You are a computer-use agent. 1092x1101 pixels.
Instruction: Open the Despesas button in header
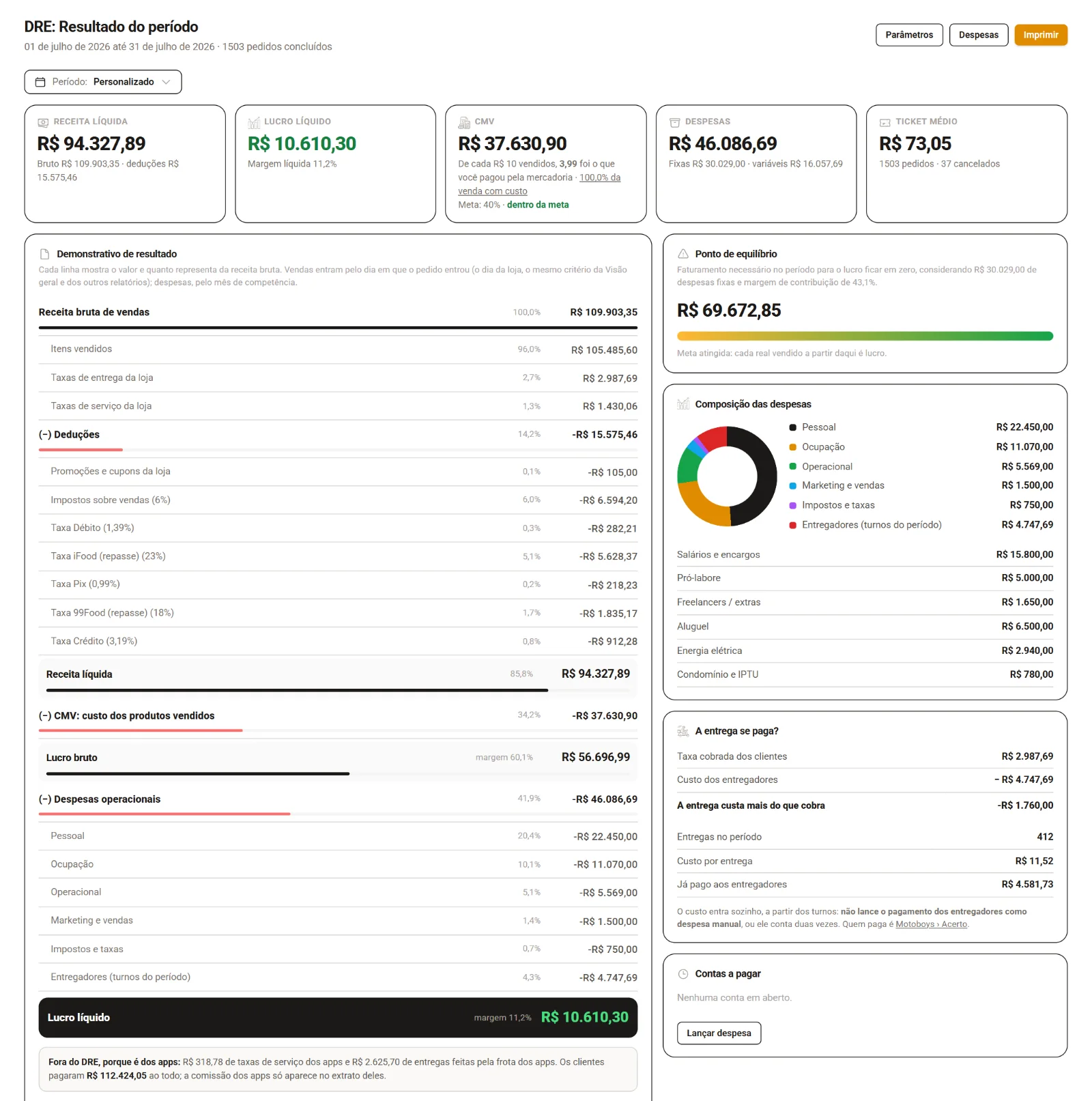point(978,35)
